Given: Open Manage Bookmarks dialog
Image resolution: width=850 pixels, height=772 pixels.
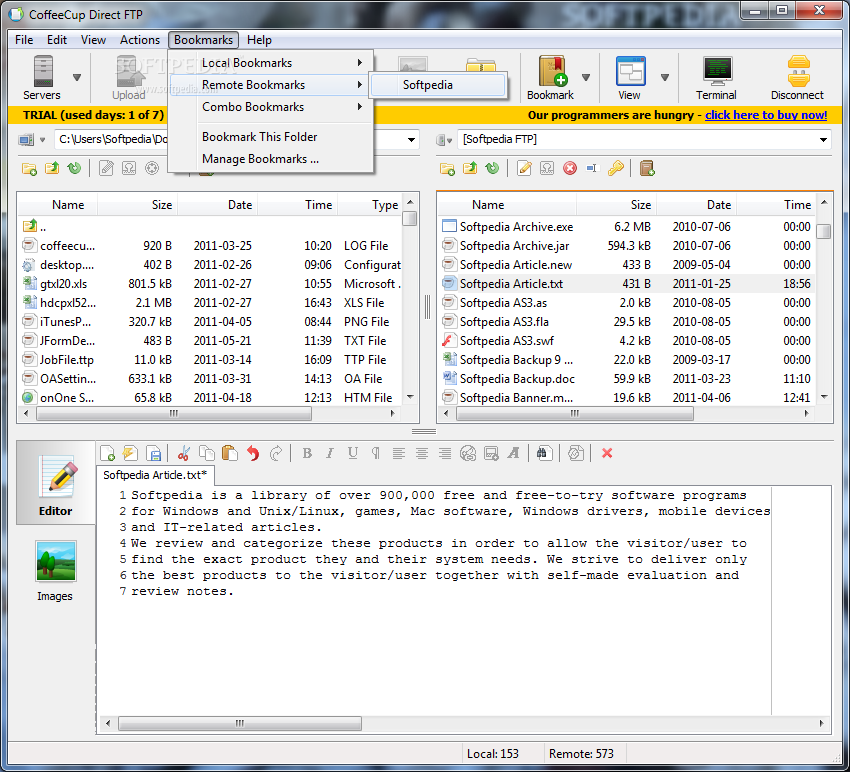Looking at the screenshot, I should [271, 159].
